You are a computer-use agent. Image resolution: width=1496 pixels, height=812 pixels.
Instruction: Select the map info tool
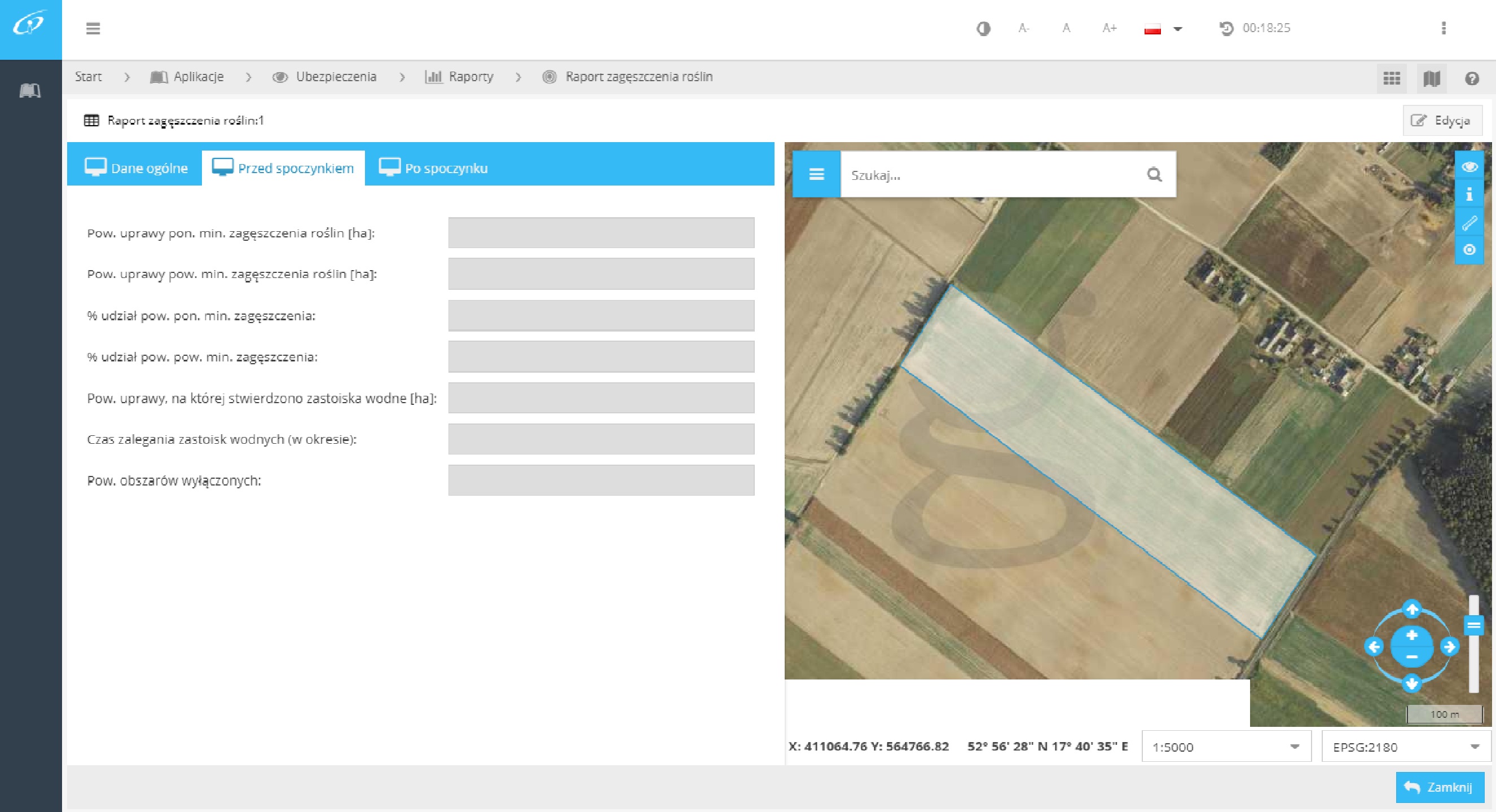pos(1469,195)
